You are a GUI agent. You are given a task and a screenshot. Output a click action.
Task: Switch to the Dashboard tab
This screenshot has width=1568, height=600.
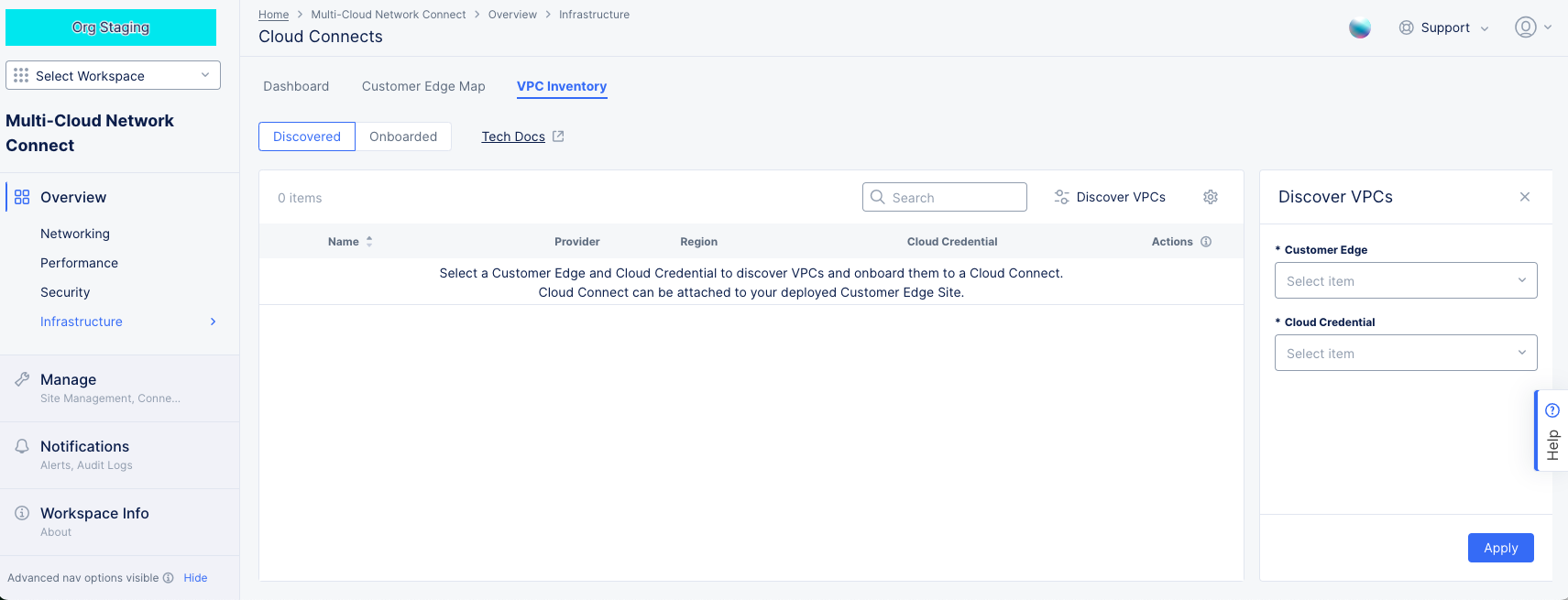[296, 86]
